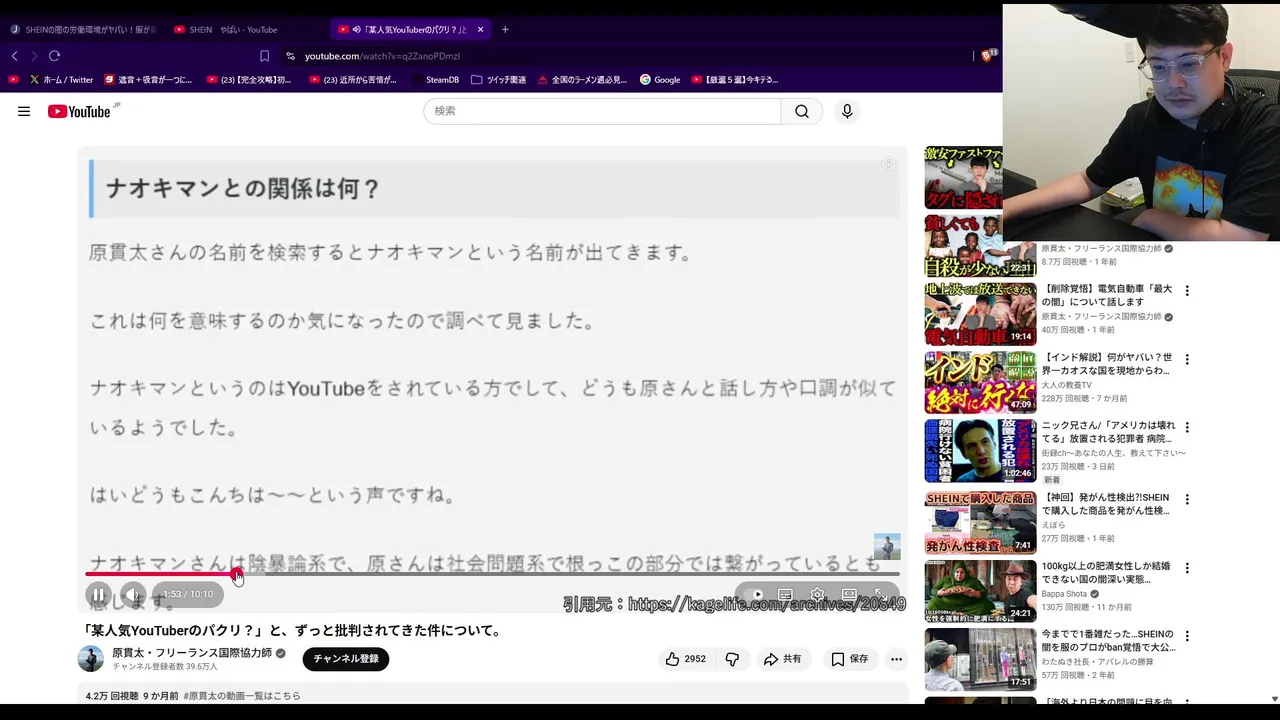
Task: Focus the YouTube 検索 search field
Action: point(602,111)
